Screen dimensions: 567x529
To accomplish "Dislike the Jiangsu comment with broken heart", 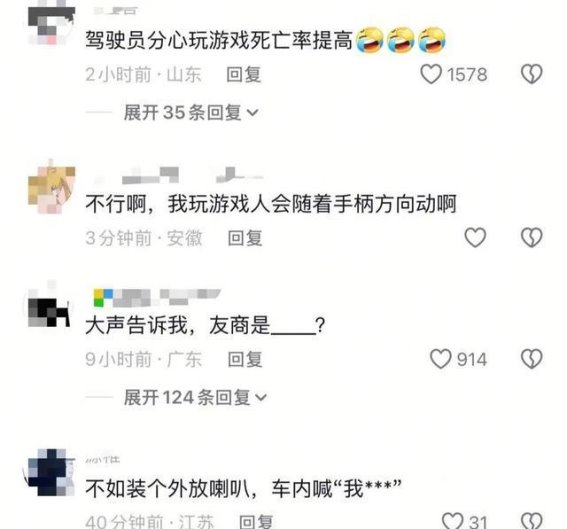I will coord(532,521).
